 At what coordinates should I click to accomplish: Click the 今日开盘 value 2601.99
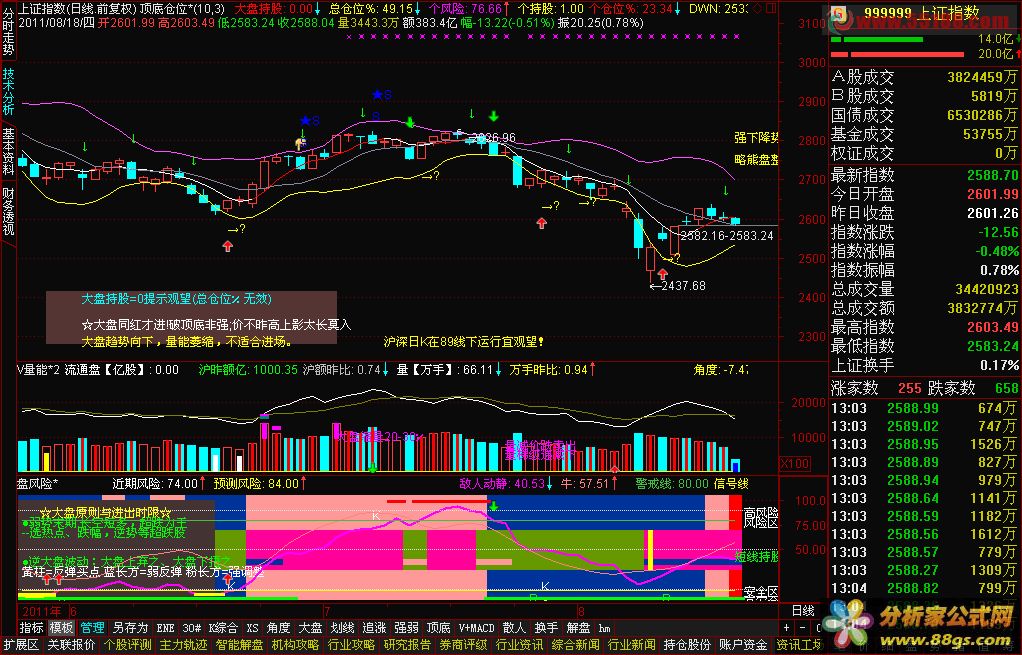click(x=992, y=194)
